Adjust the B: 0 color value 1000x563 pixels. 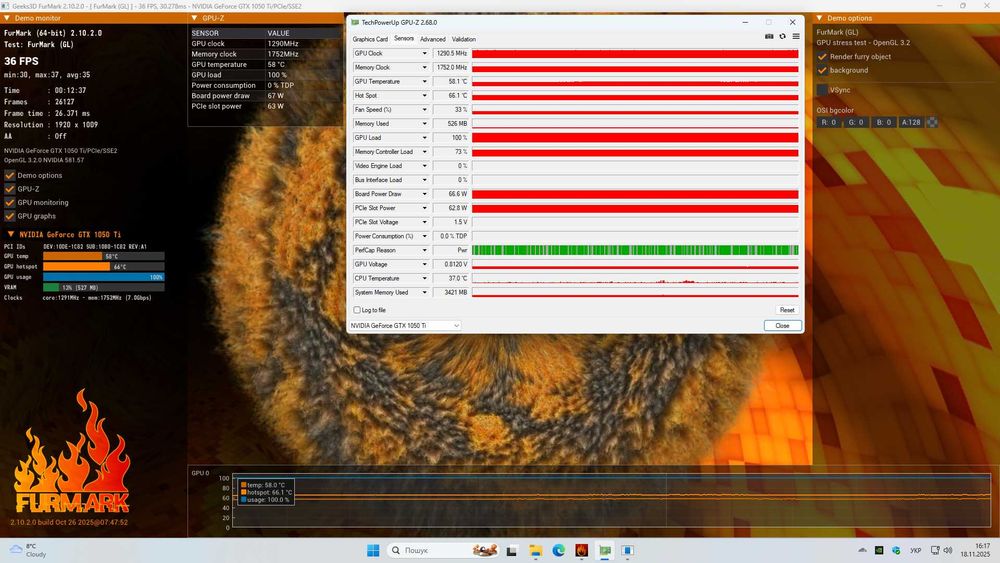tap(883, 122)
